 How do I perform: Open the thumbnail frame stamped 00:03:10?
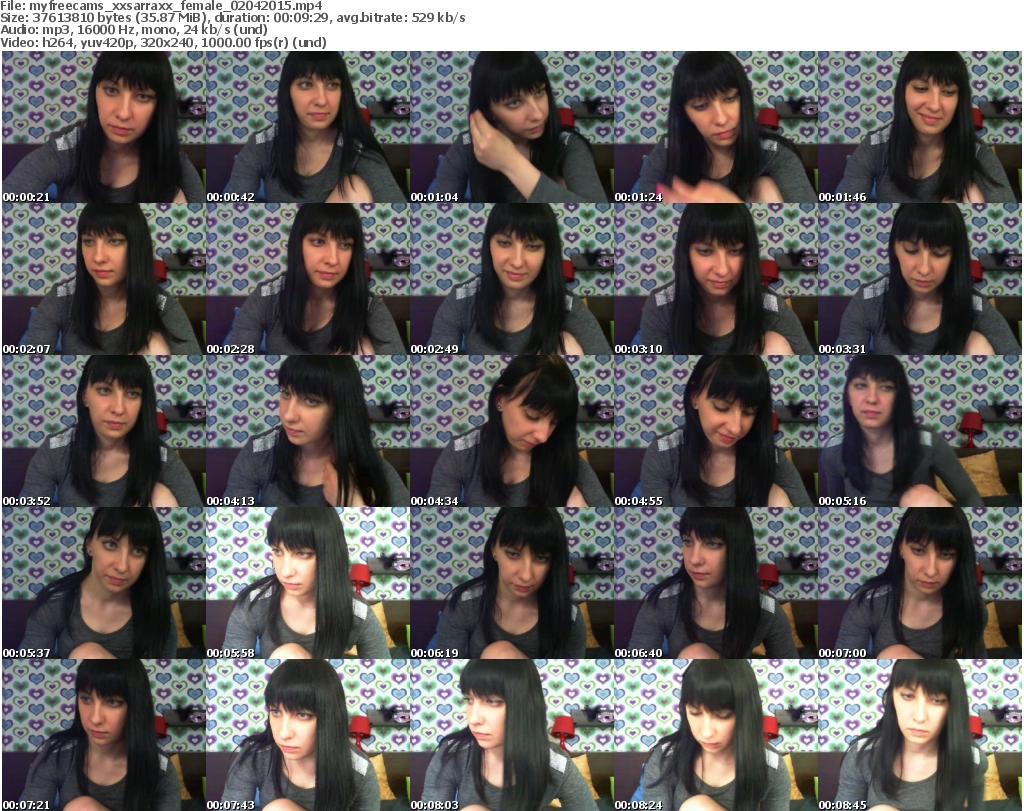pyautogui.click(x=716, y=279)
